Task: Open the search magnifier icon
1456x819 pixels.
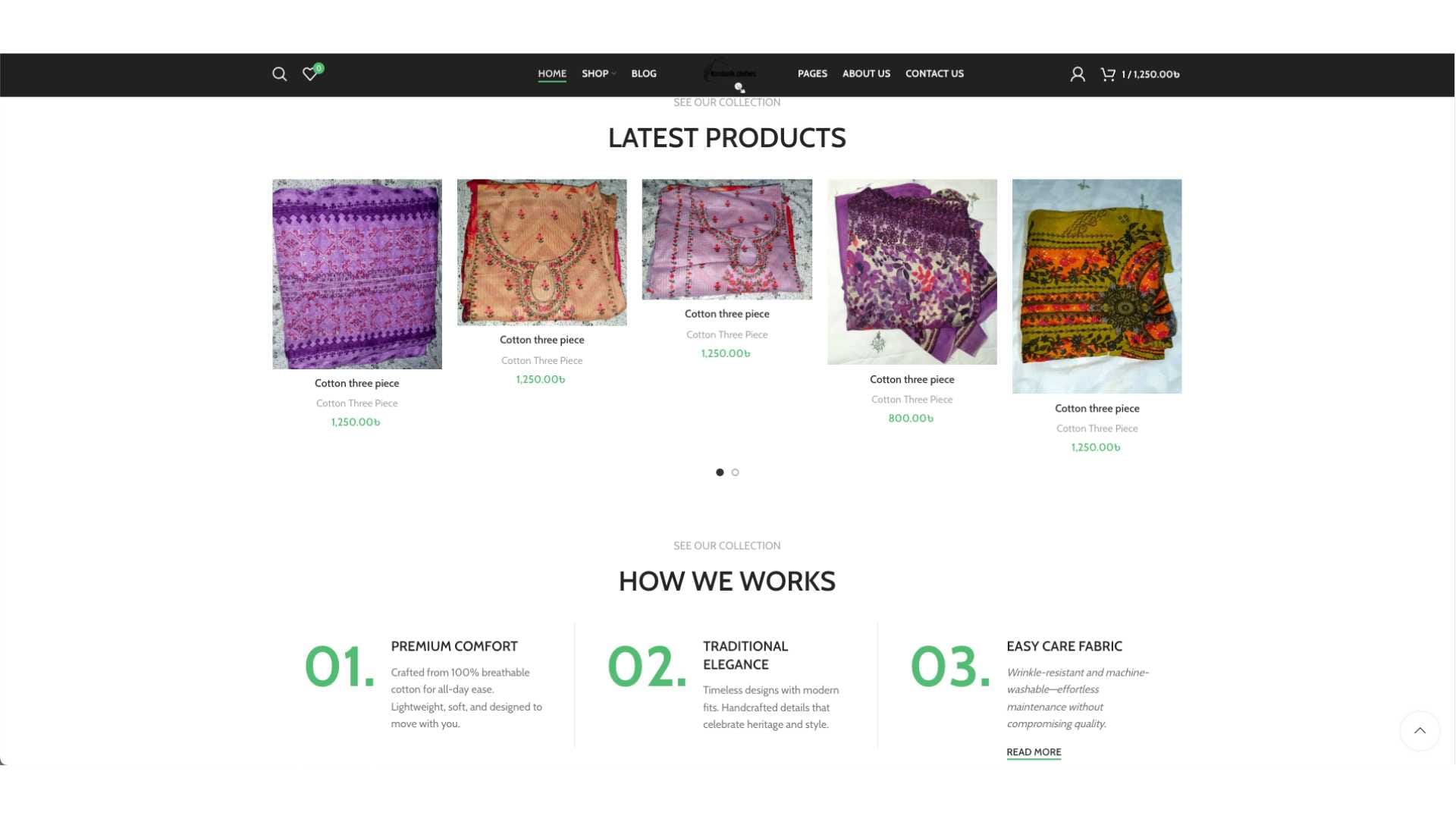Action: pyautogui.click(x=280, y=74)
